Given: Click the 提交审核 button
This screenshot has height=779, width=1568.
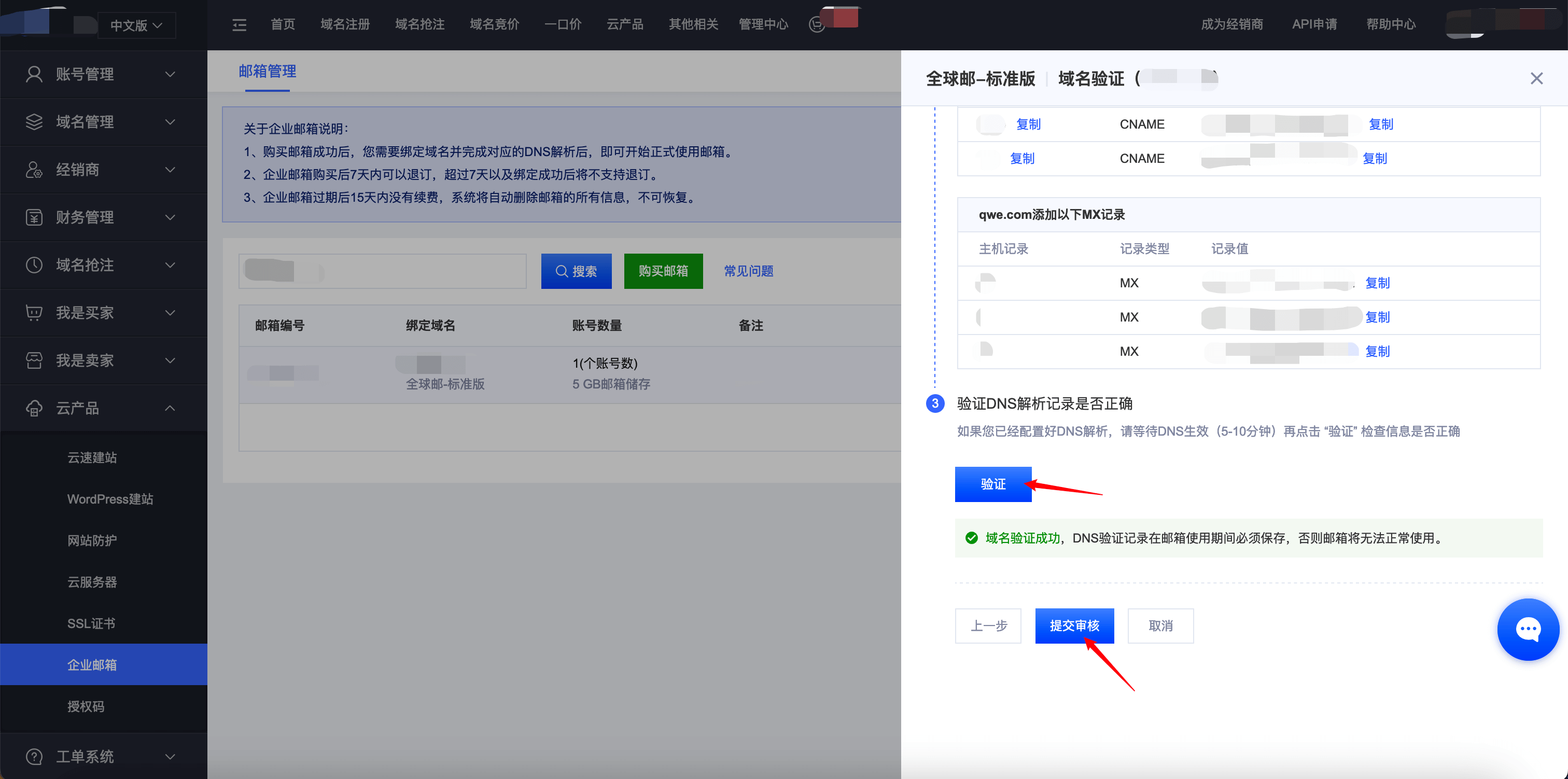Looking at the screenshot, I should pos(1074,625).
